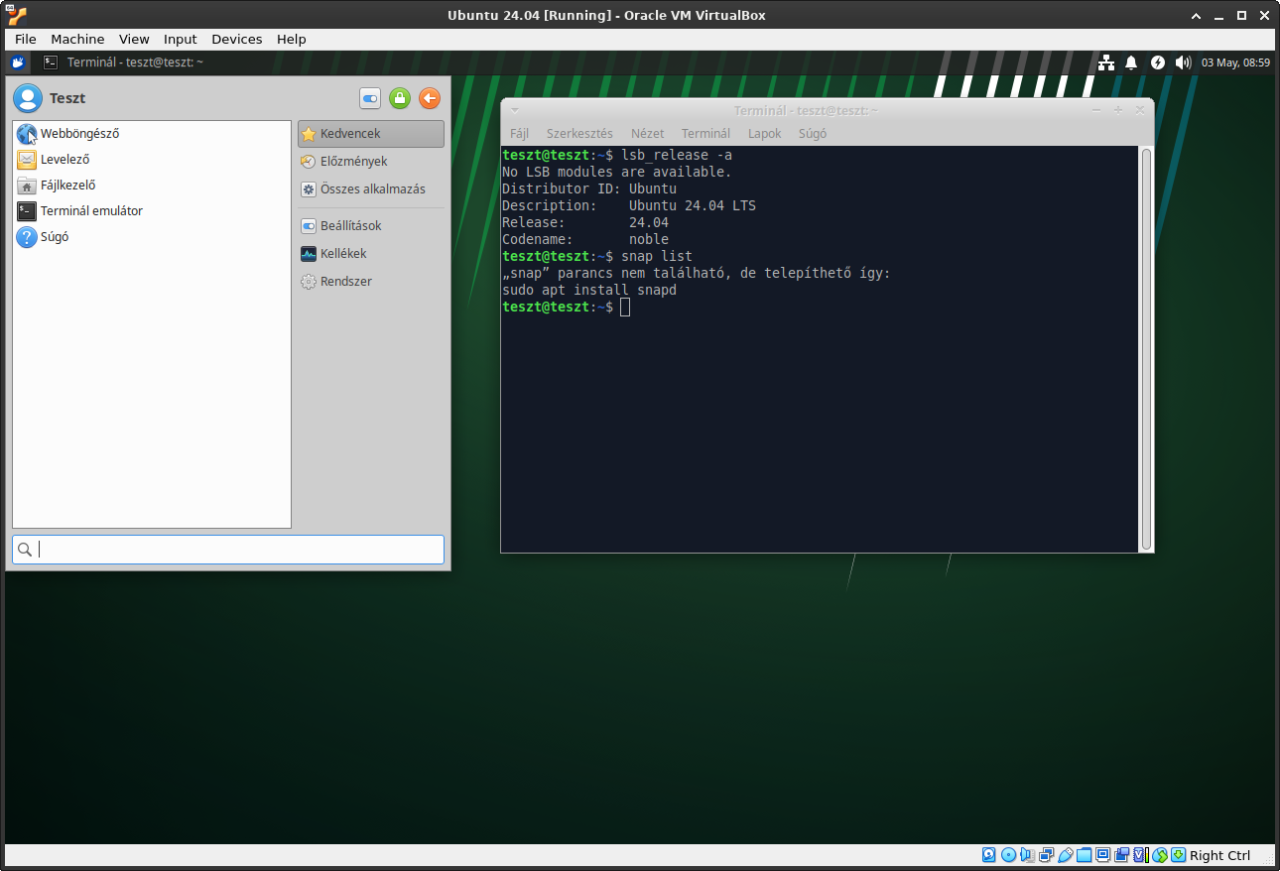Click the recording status icon
The width and height of the screenshot is (1280, 871).
1122,855
